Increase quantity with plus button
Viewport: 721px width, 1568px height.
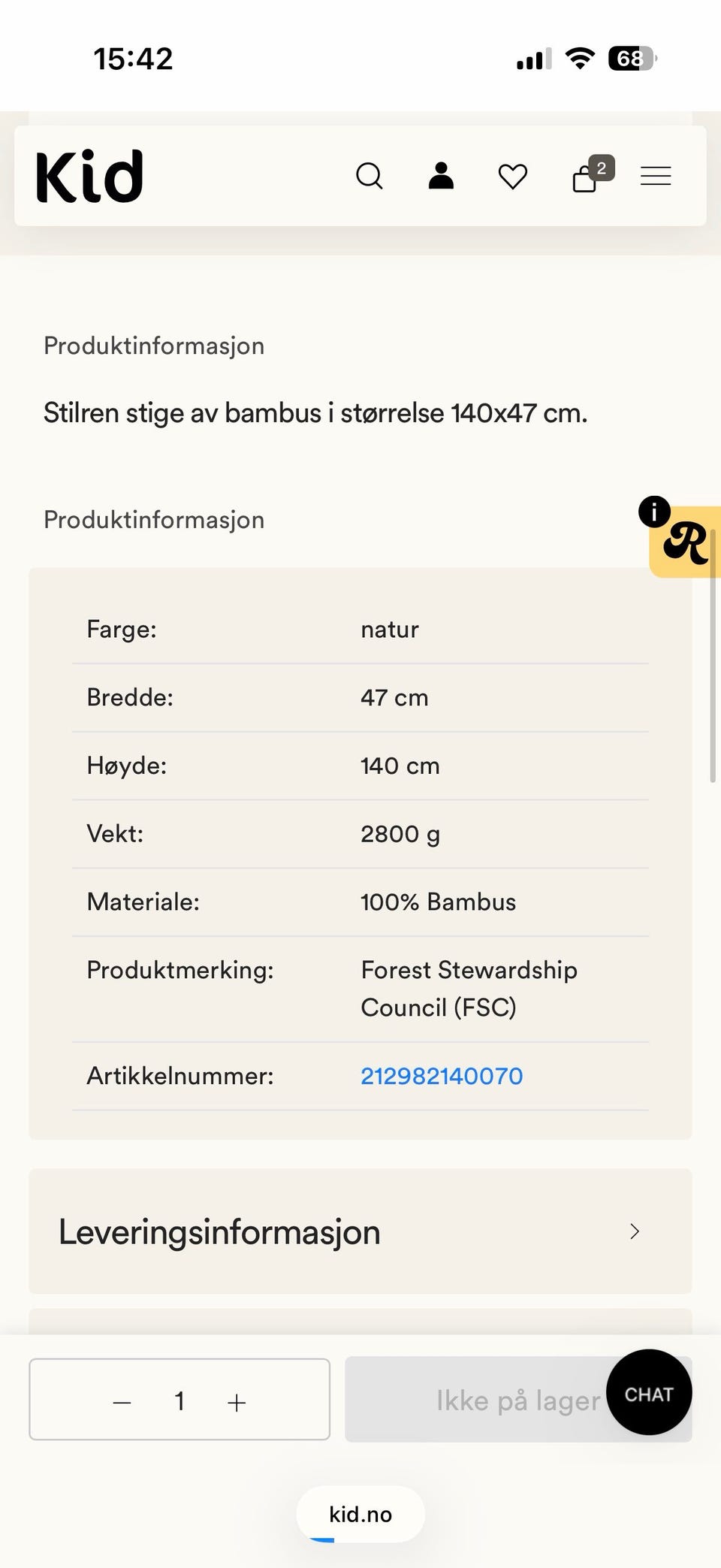click(x=237, y=1402)
